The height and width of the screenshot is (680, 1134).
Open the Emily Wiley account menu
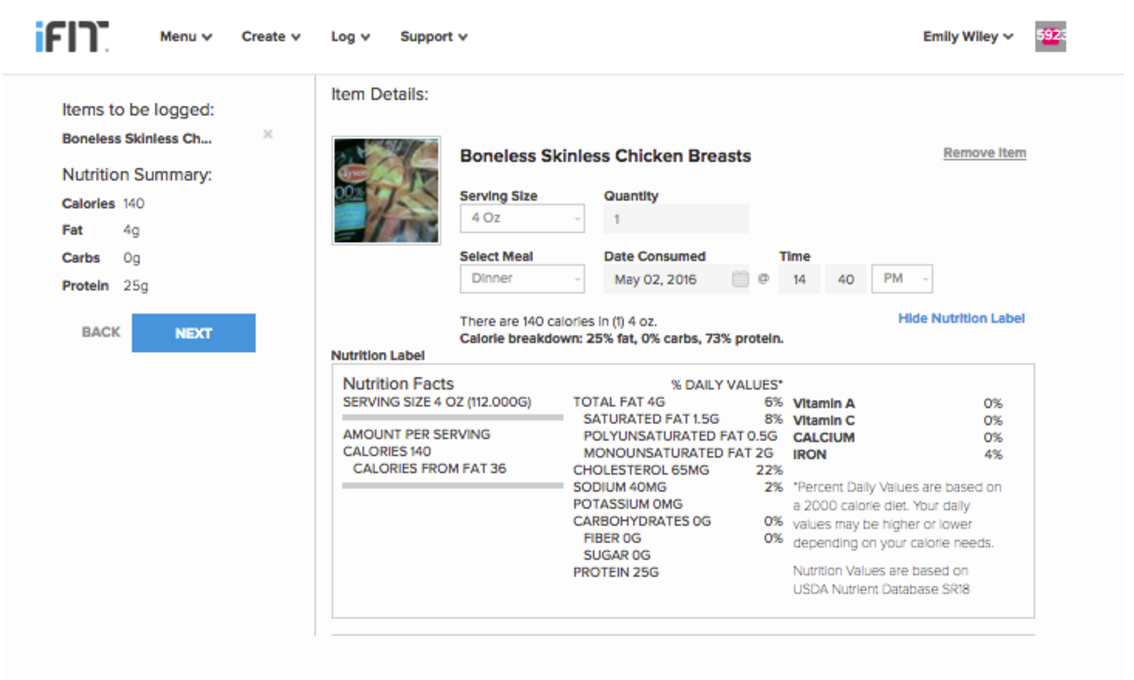967,37
